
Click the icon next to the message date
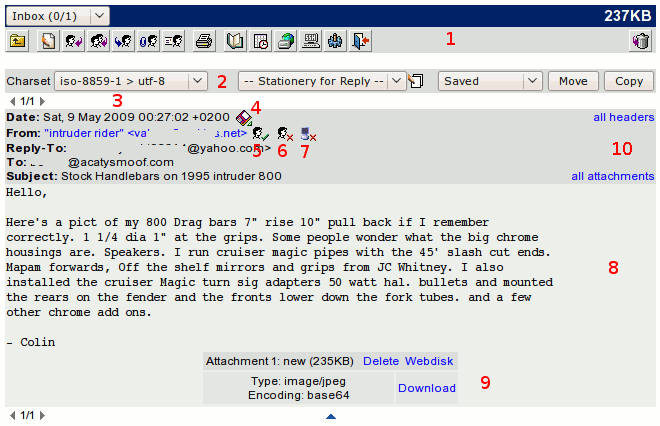pyautogui.click(x=244, y=118)
